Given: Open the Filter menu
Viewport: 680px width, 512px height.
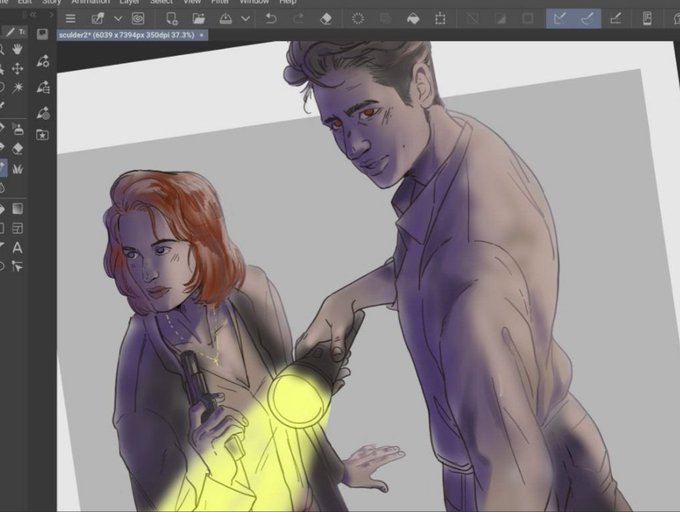Looking at the screenshot, I should click(220, 2).
